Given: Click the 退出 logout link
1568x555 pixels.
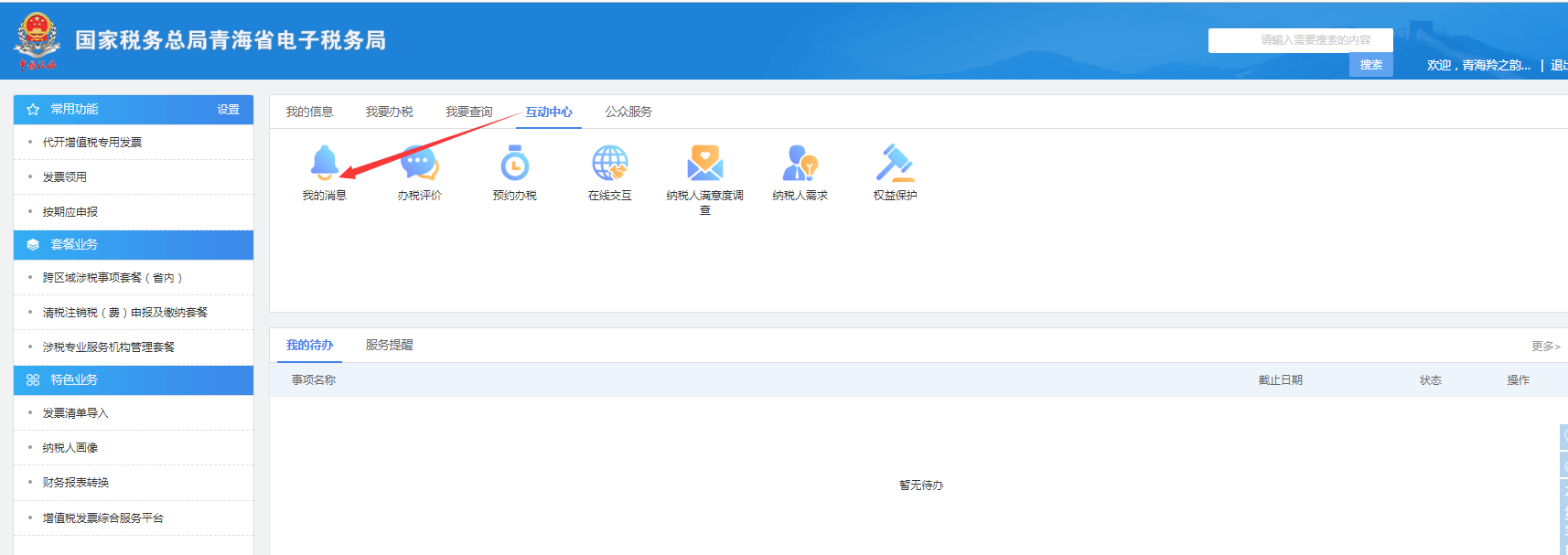Looking at the screenshot, I should tap(1559, 66).
